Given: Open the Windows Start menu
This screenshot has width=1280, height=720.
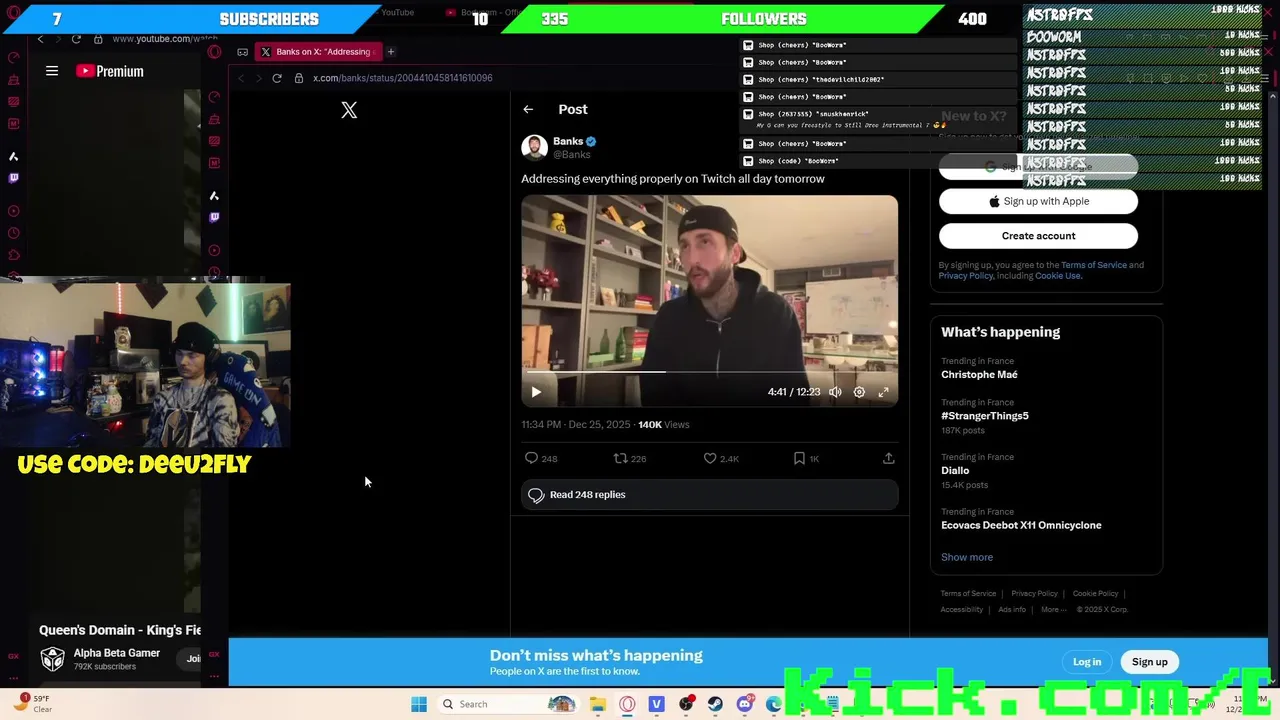Looking at the screenshot, I should tap(419, 704).
